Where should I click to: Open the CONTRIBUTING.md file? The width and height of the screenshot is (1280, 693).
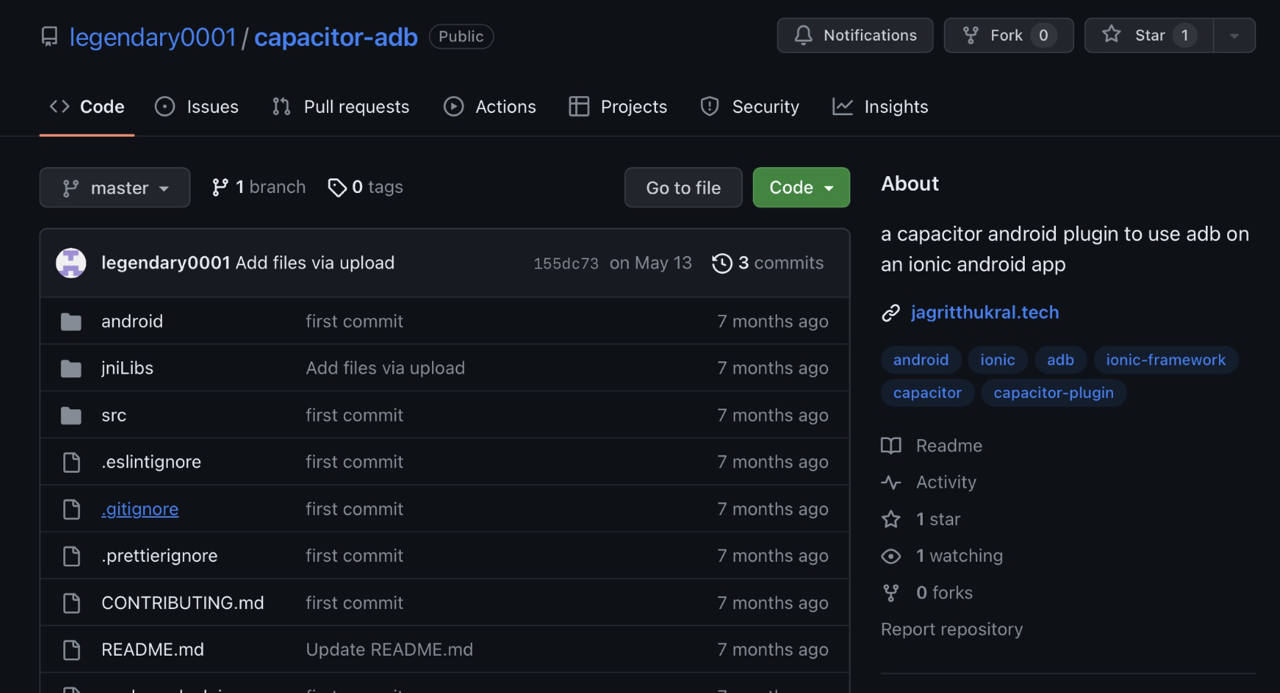[183, 603]
